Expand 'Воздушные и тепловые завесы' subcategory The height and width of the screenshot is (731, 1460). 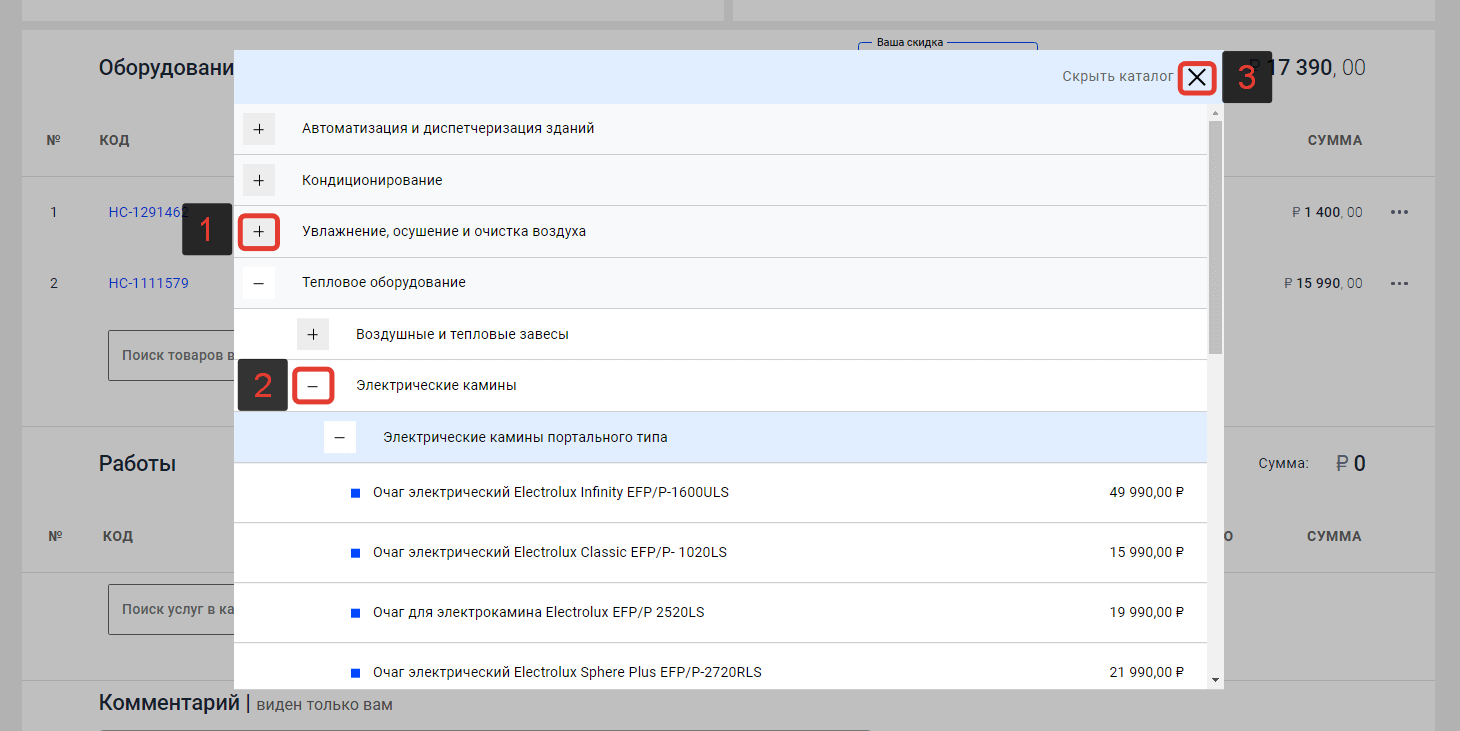point(313,335)
